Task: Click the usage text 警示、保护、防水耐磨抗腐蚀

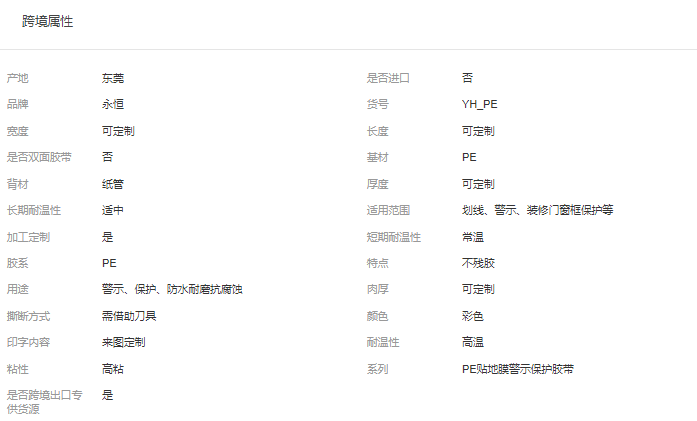Action: 172,290
